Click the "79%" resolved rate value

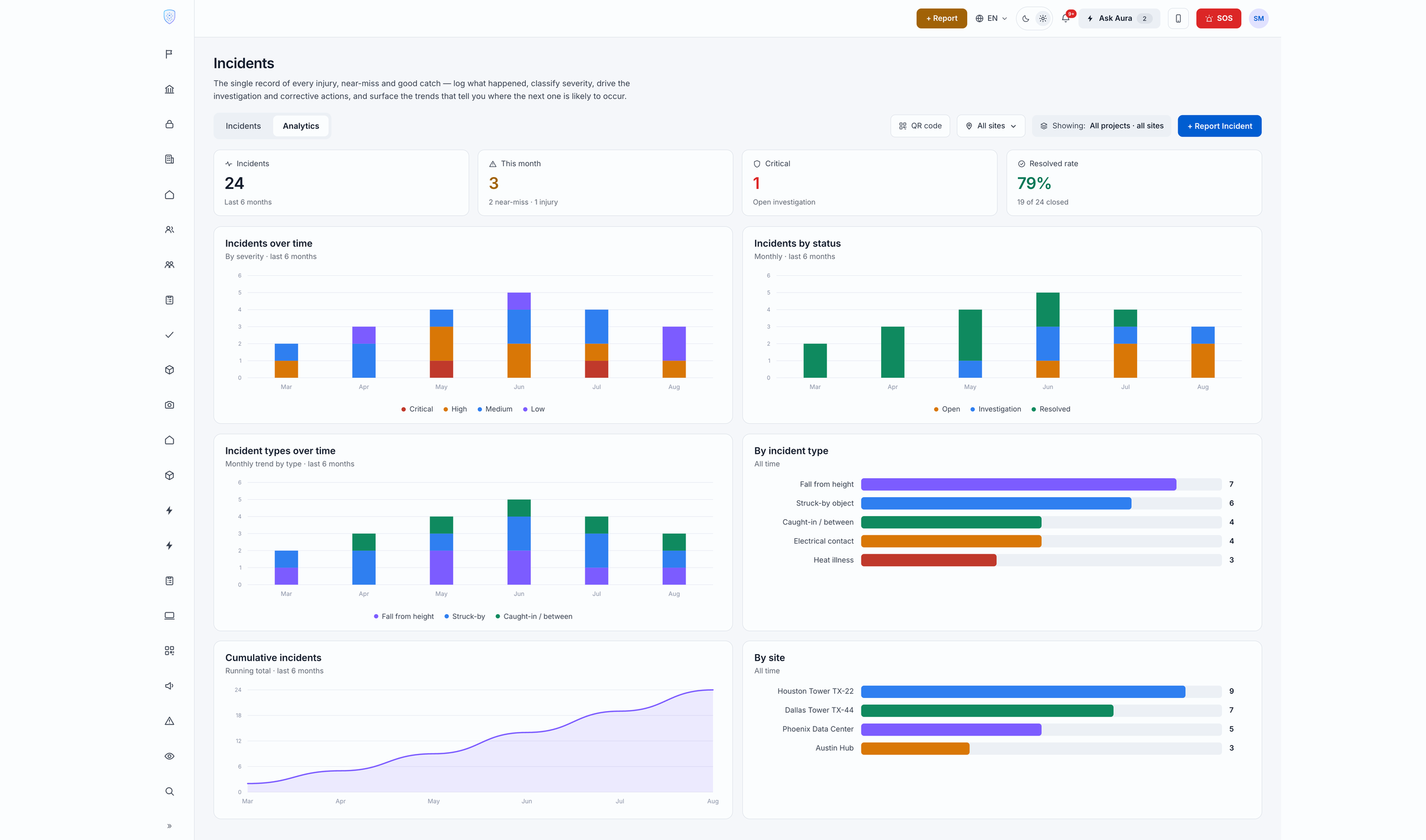(1034, 184)
